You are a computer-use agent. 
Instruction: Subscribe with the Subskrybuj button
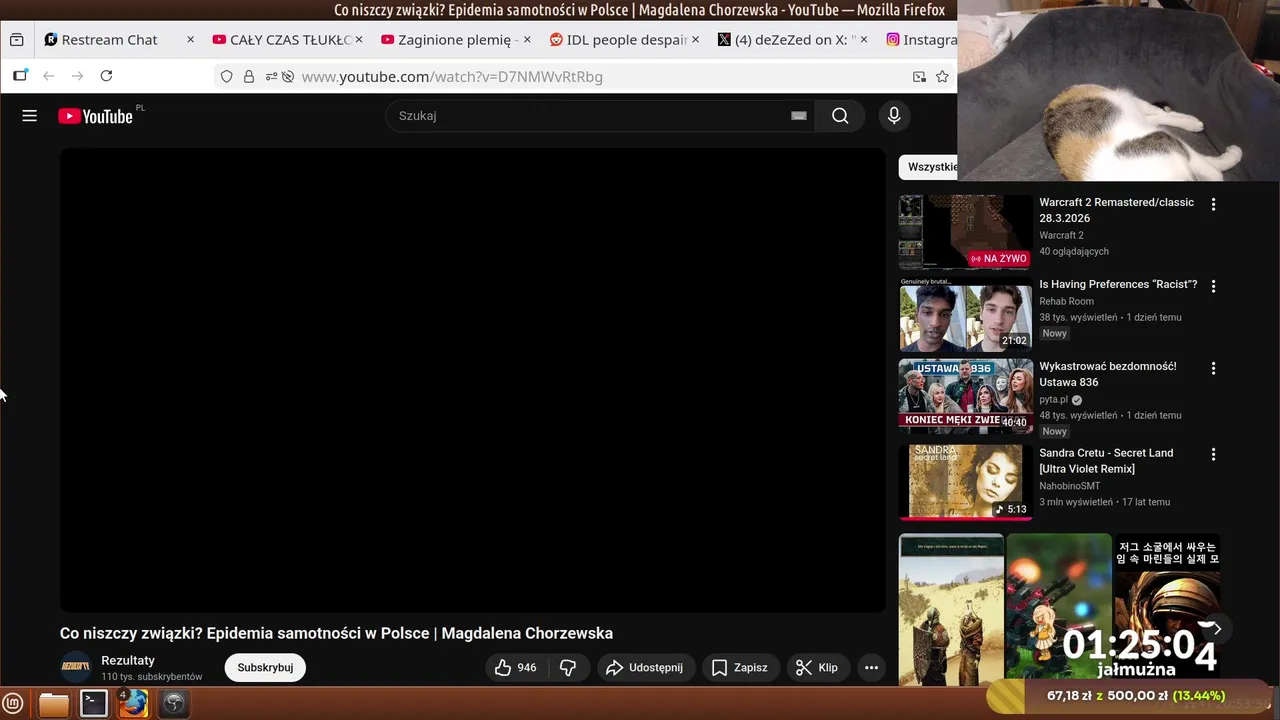(265, 668)
